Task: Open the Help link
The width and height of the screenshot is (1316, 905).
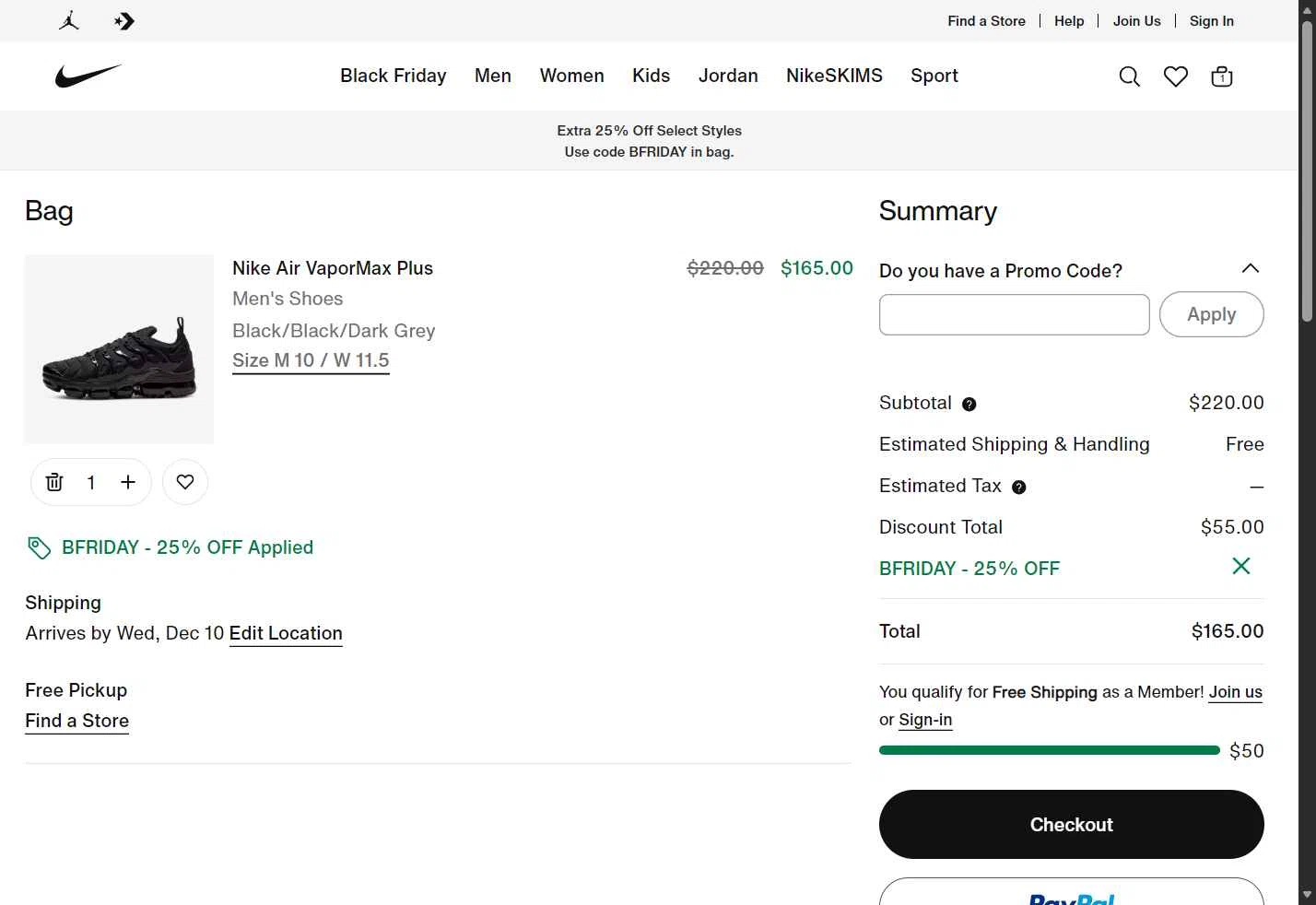Action: click(x=1069, y=20)
